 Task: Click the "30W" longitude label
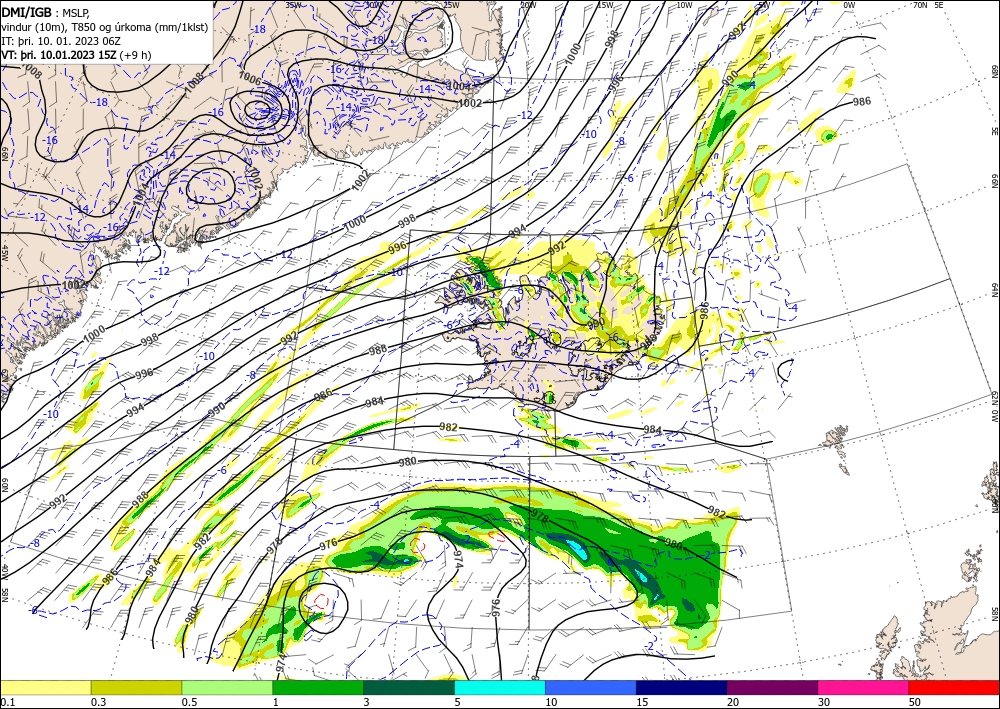point(373,5)
